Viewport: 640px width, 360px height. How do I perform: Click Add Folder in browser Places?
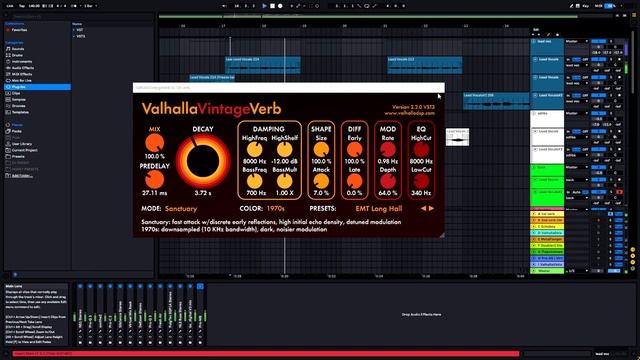pyautogui.click(x=22, y=176)
